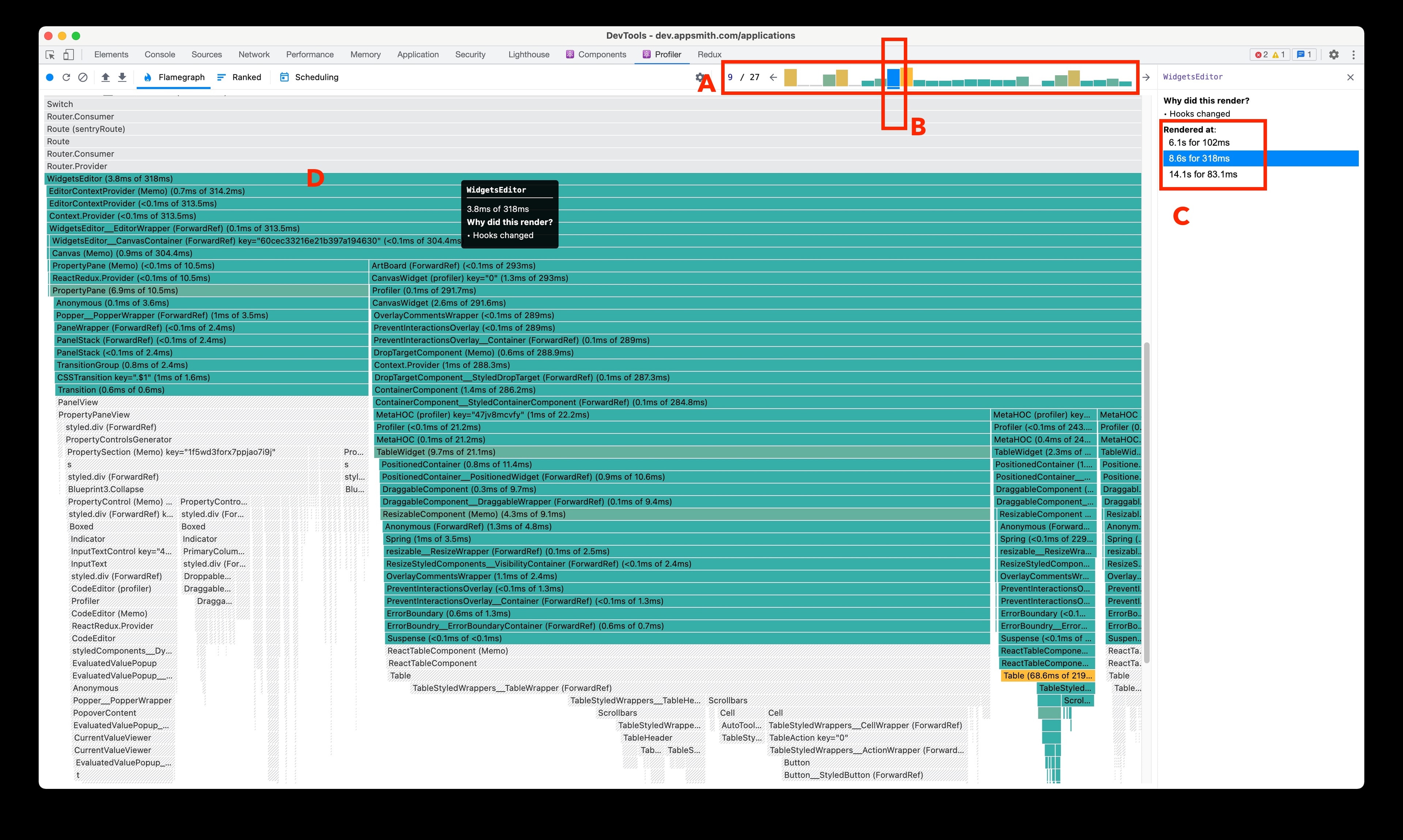Go to next commit with right arrow
The image size is (1403, 840).
coord(1146,77)
